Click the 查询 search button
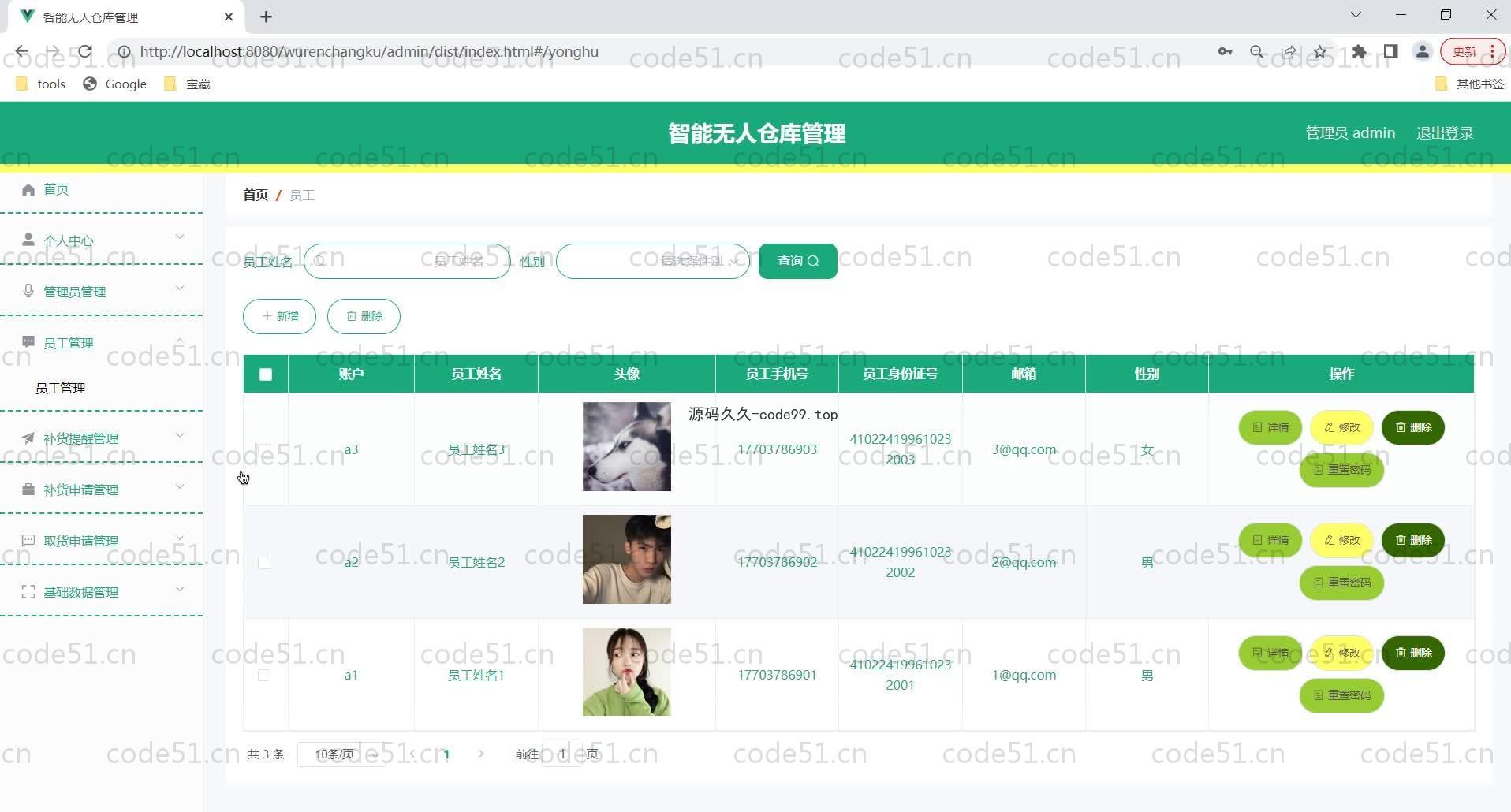Image resolution: width=1511 pixels, height=812 pixels. pyautogui.click(x=797, y=261)
